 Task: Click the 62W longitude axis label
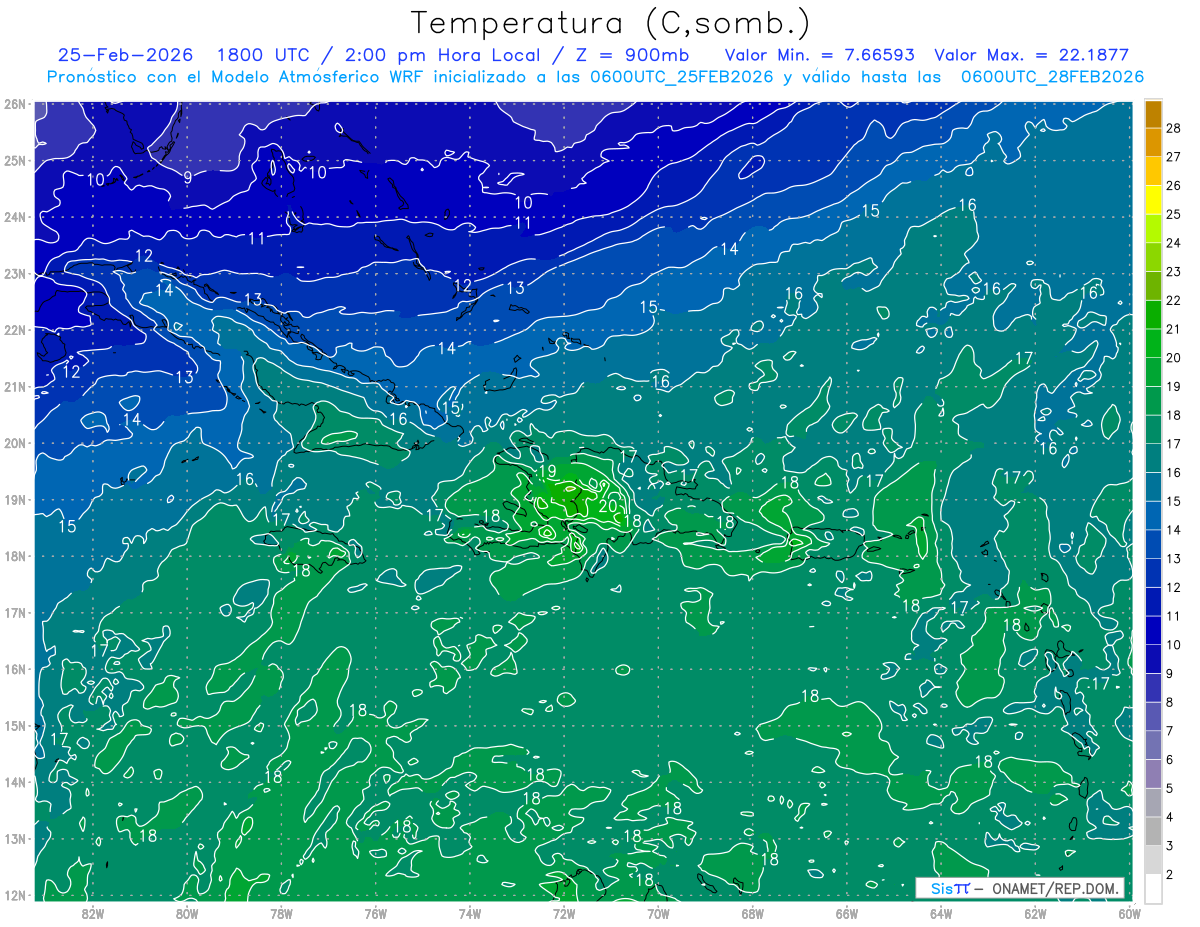(1036, 913)
